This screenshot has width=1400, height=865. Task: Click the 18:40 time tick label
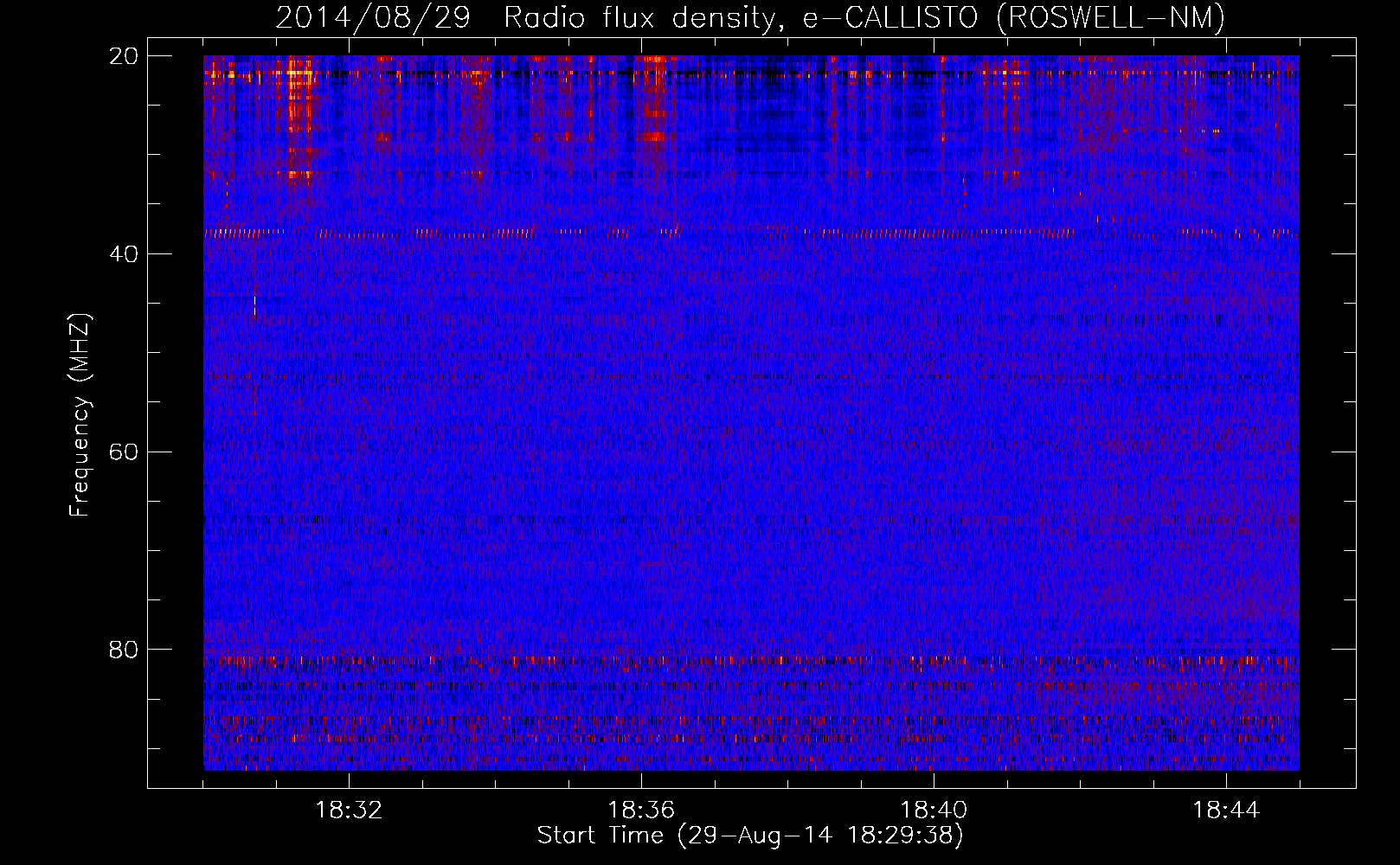(934, 811)
